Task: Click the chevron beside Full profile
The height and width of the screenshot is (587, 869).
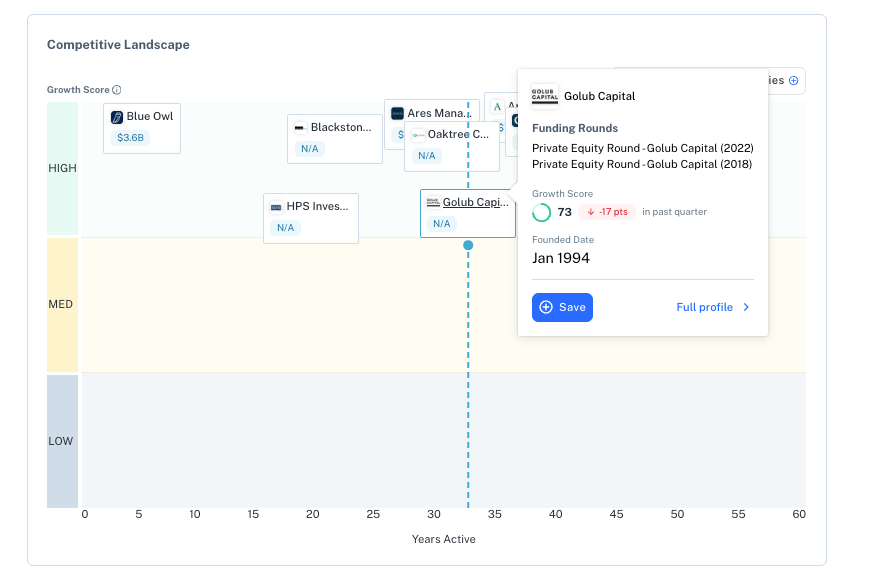Action: click(x=746, y=307)
